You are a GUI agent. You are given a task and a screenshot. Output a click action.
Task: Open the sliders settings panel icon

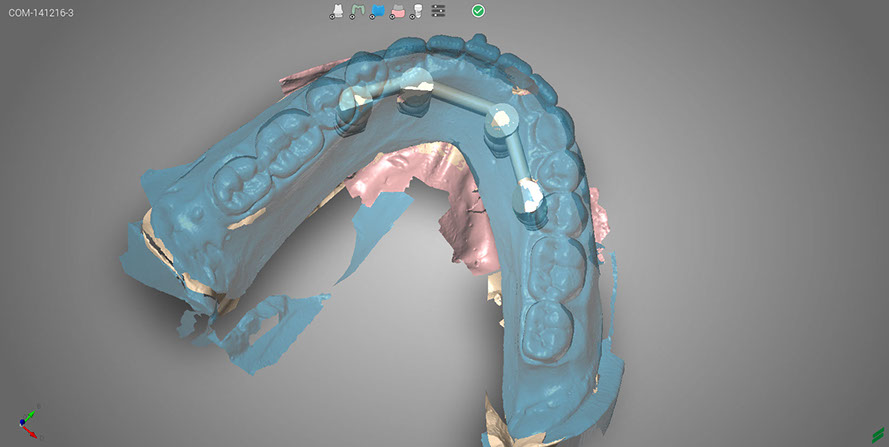[438, 11]
